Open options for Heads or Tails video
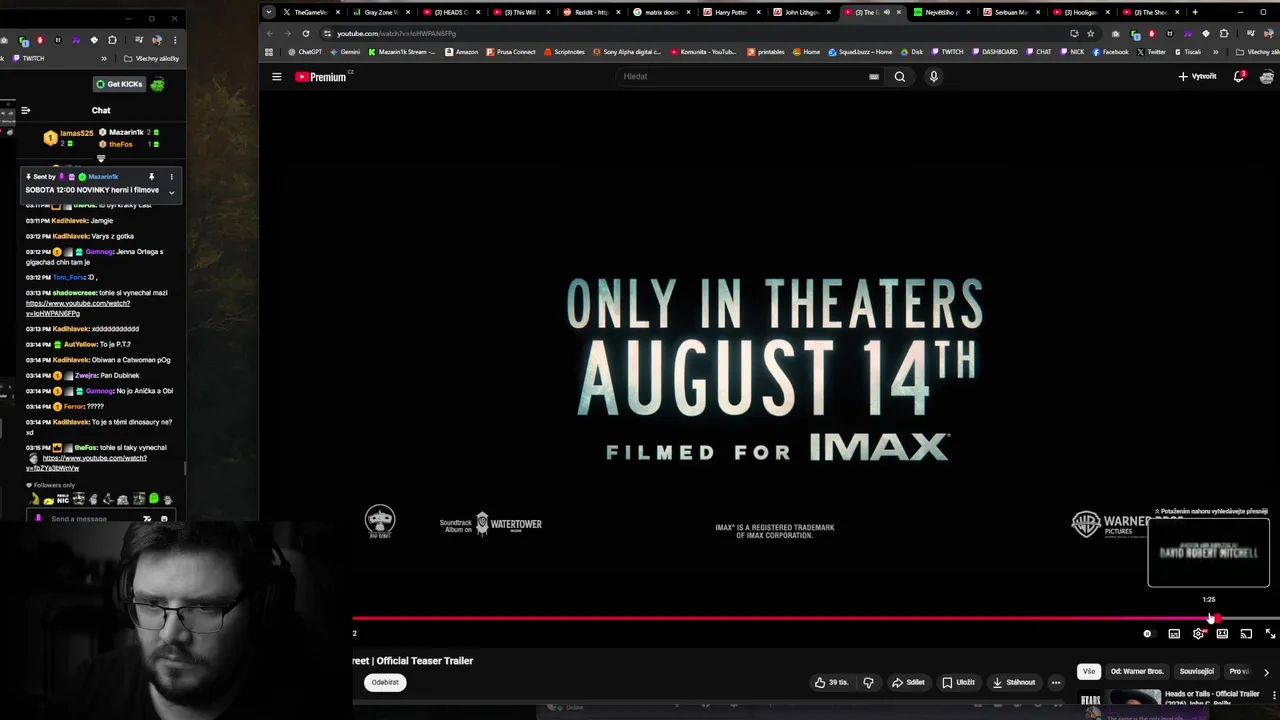The height and width of the screenshot is (720, 1280). coord(1274,695)
